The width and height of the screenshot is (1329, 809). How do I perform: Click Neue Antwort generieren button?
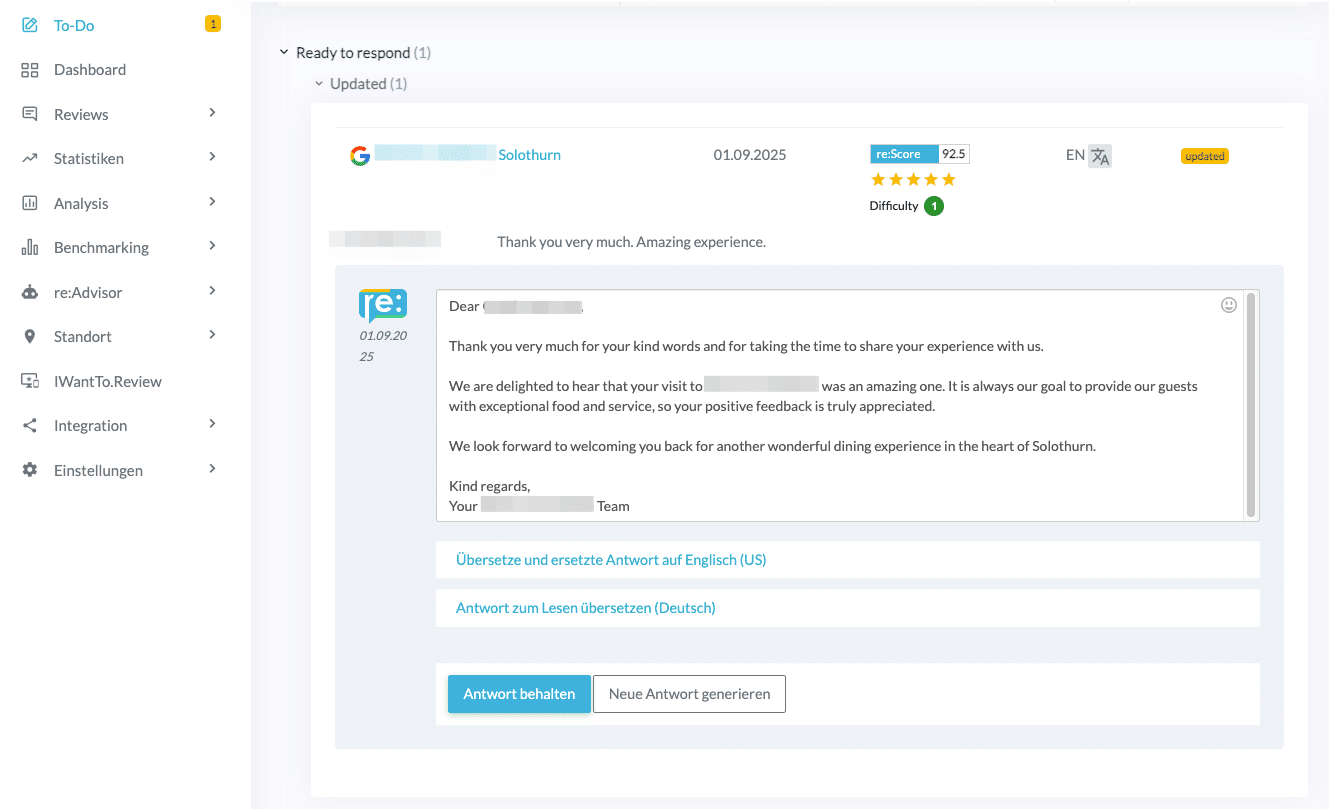(689, 694)
